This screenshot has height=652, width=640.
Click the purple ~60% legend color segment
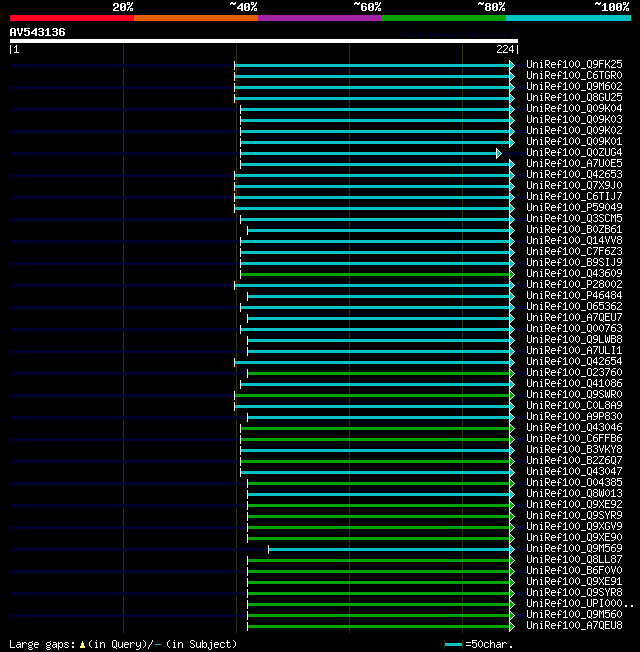tap(320, 18)
